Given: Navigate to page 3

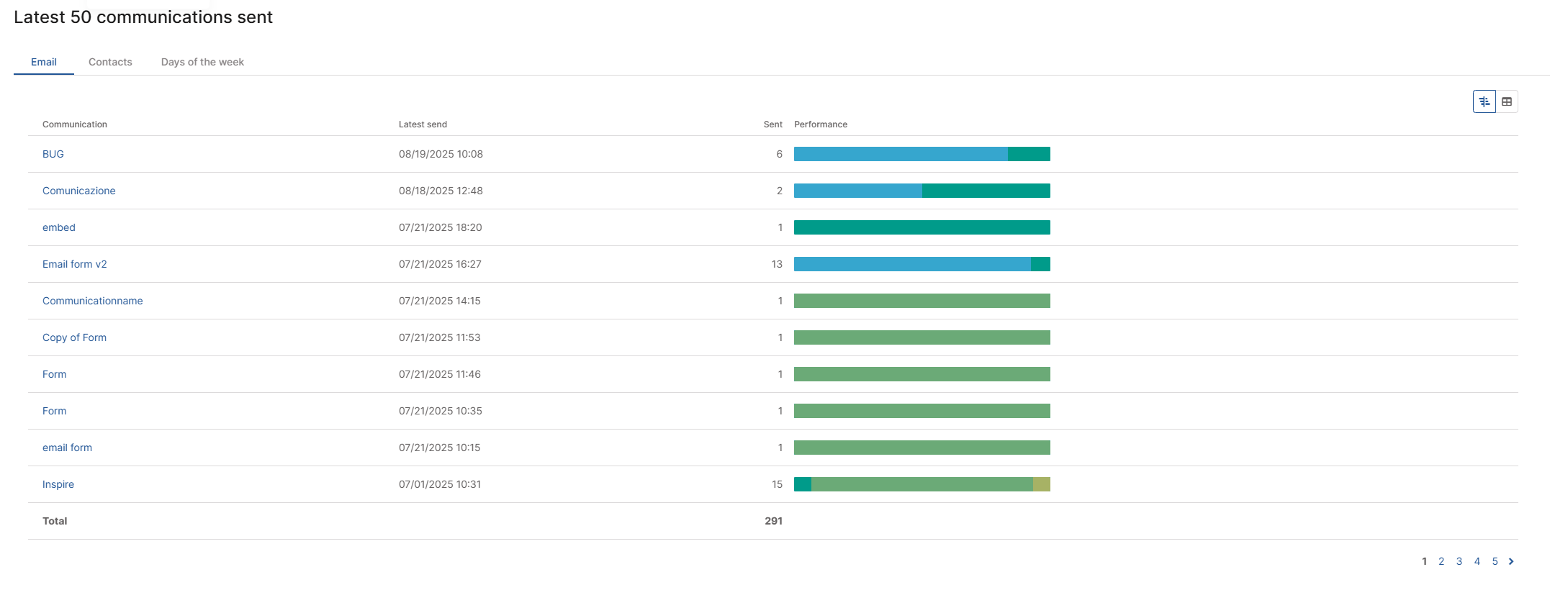Looking at the screenshot, I should pyautogui.click(x=1459, y=561).
